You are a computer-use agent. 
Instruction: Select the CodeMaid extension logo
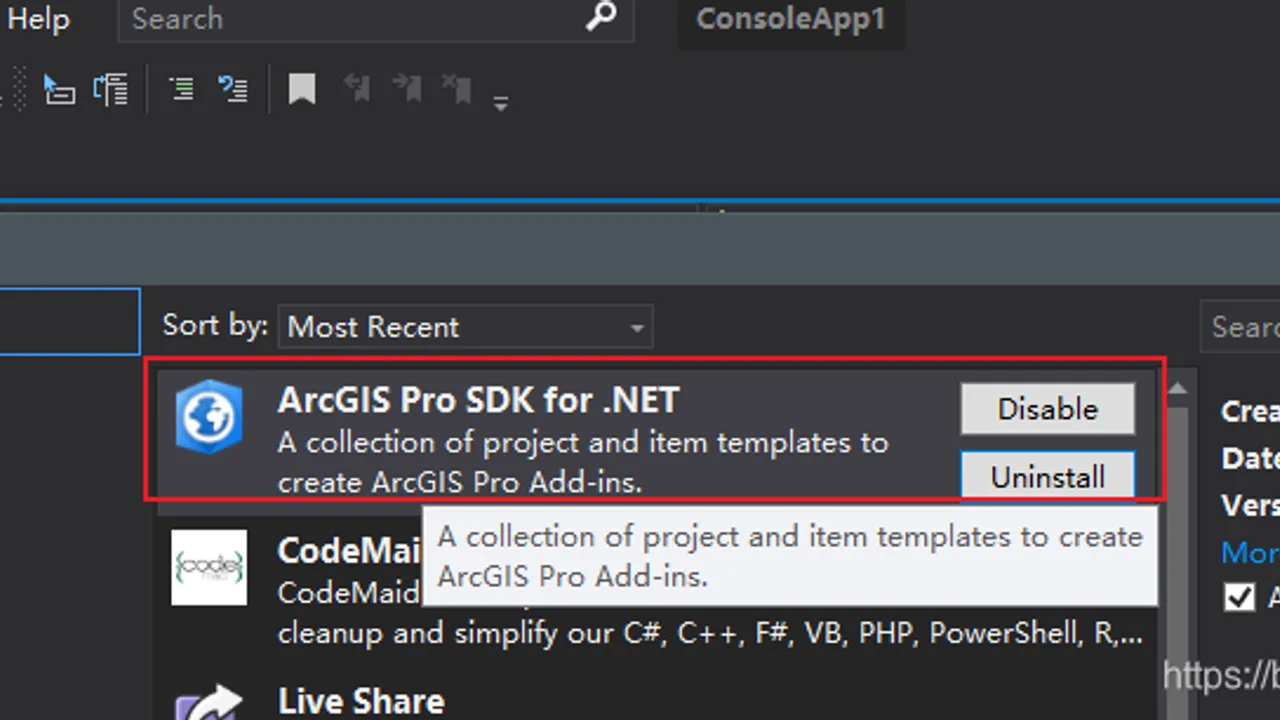pyautogui.click(x=209, y=567)
